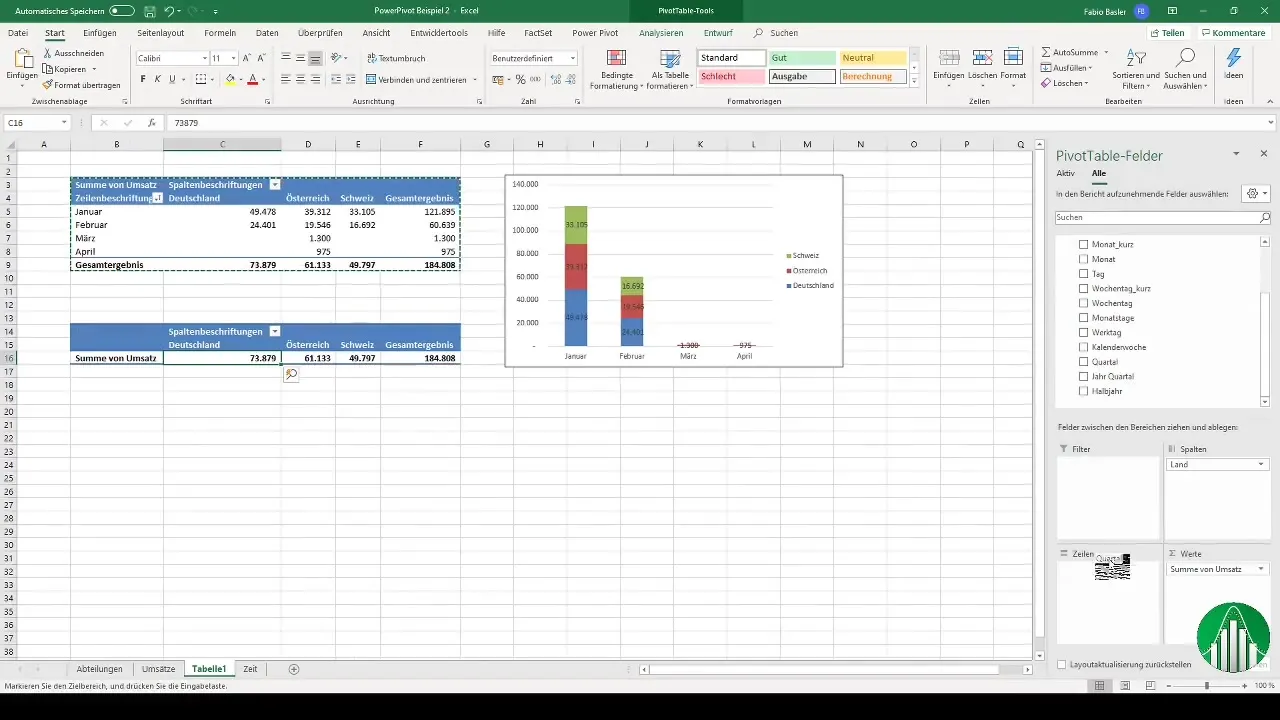Viewport: 1280px width, 720px height.
Task: Open Bedingte Formatierung menu
Action: [x=617, y=70]
